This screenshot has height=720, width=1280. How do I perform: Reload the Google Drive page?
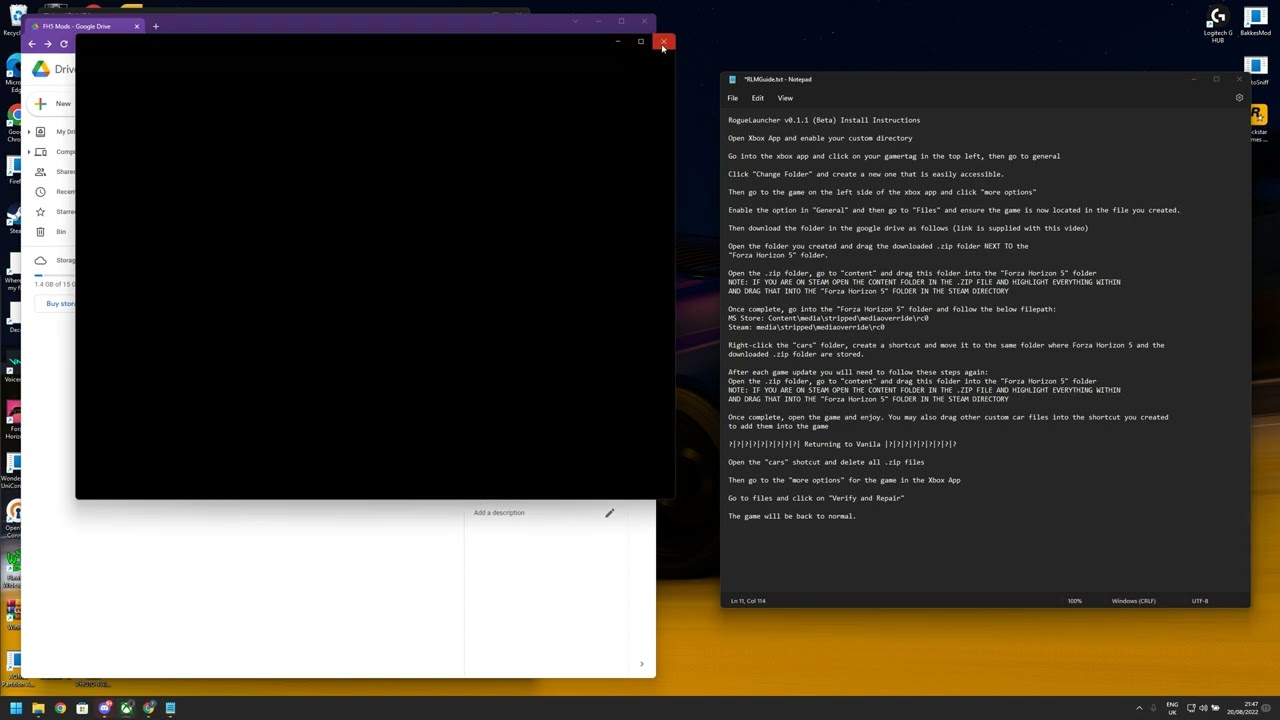[x=64, y=44]
